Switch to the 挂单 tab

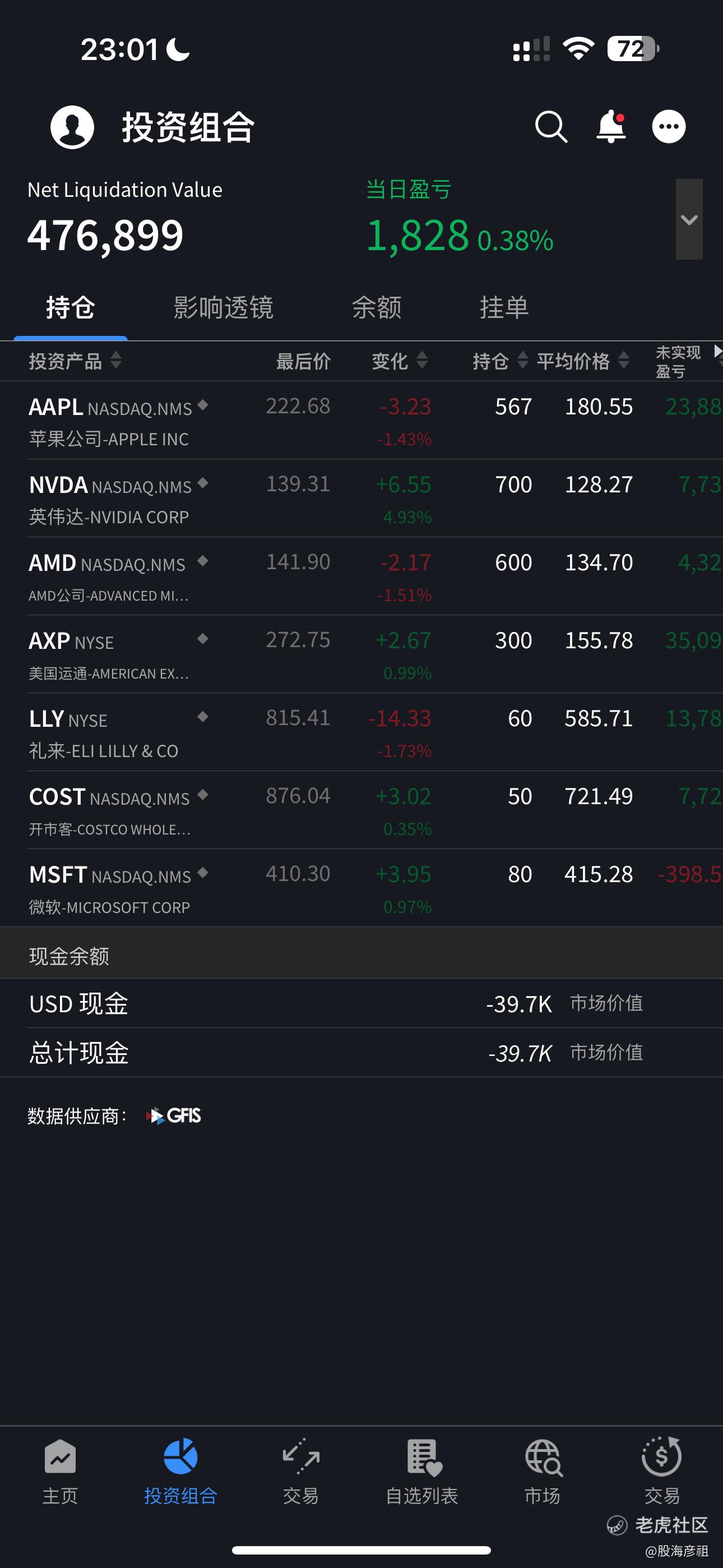point(504,307)
